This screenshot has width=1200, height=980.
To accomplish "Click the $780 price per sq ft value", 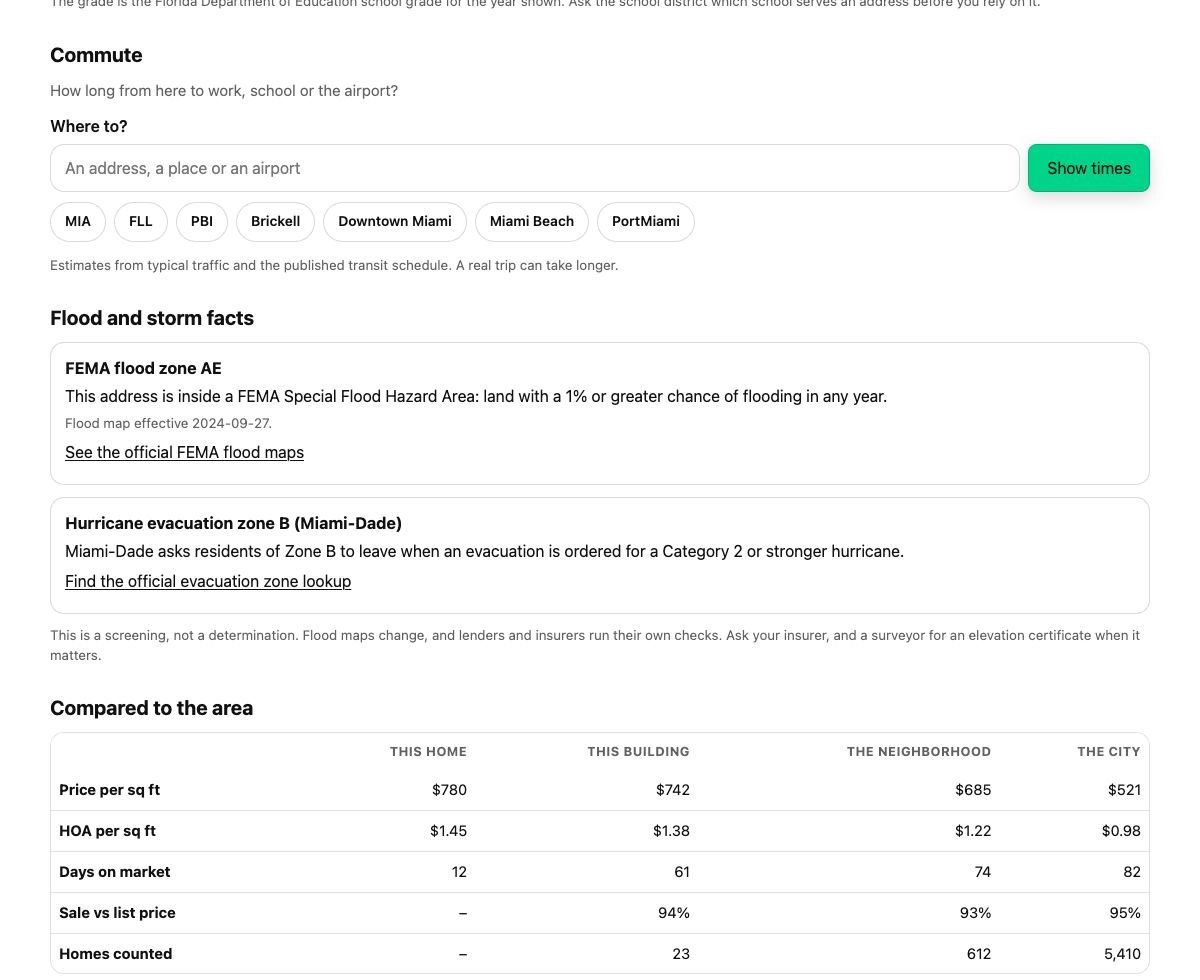I will [x=449, y=790].
